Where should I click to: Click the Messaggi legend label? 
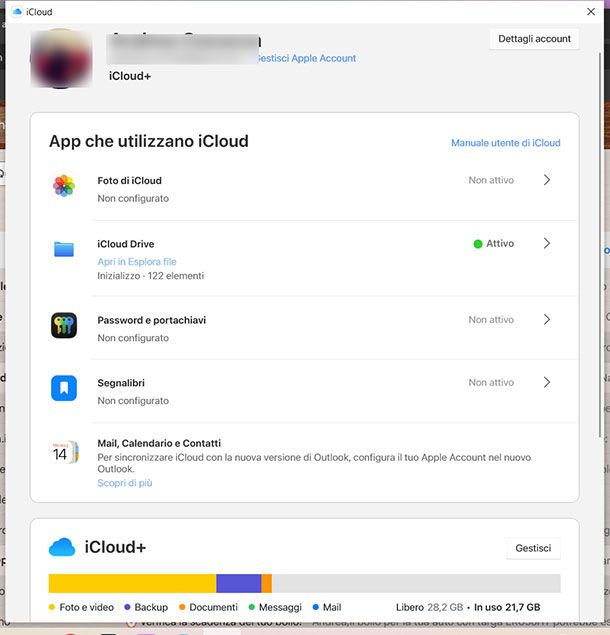[280, 607]
